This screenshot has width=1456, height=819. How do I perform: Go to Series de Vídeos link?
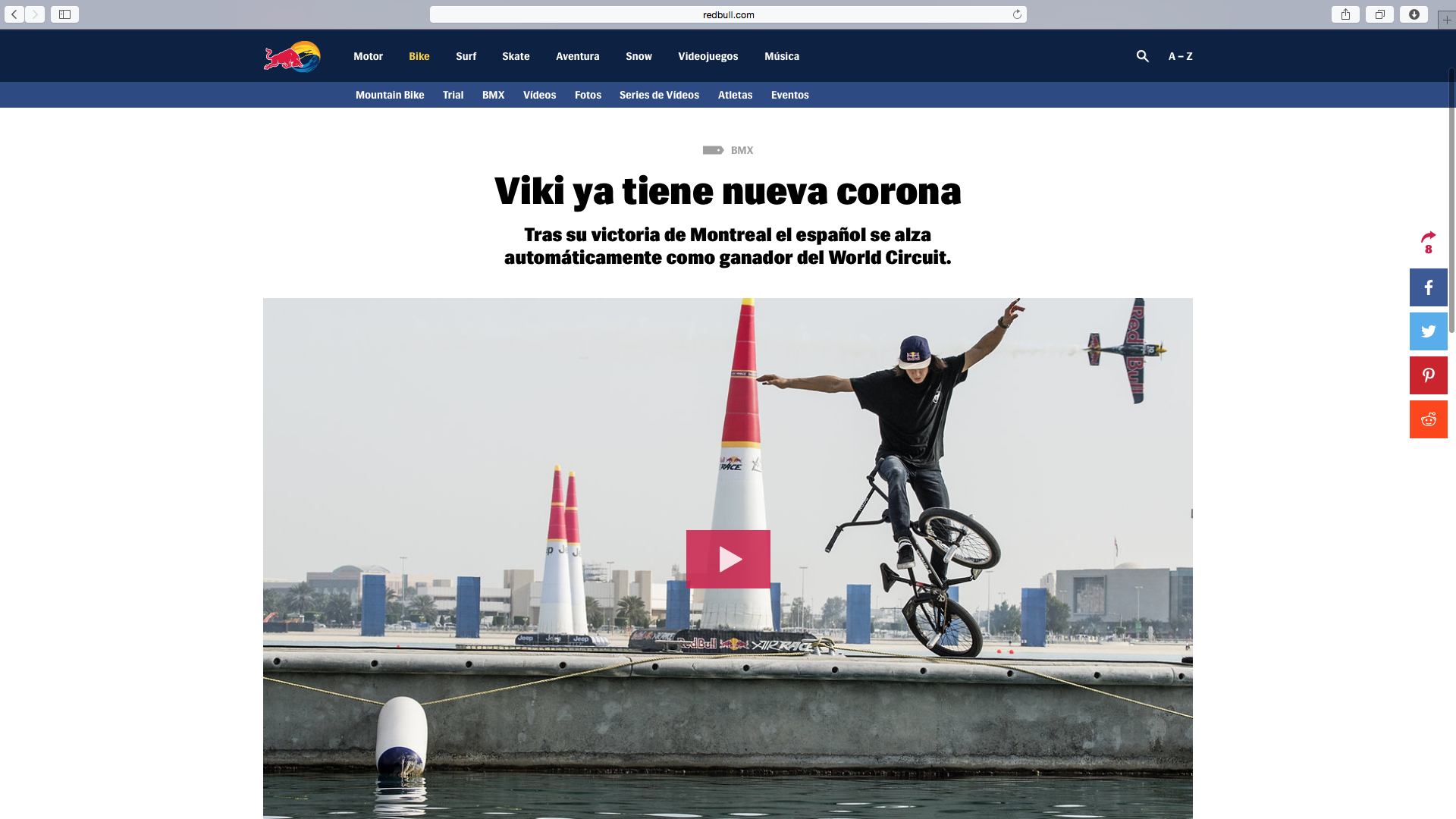coord(659,95)
